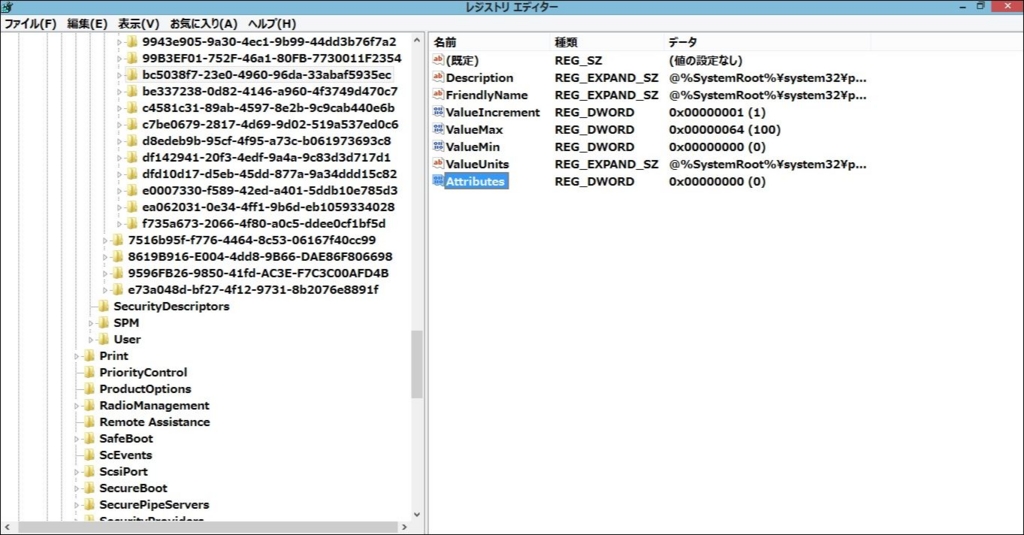Click the Registry Editor title bar icon
This screenshot has width=1024, height=535.
point(7,7)
